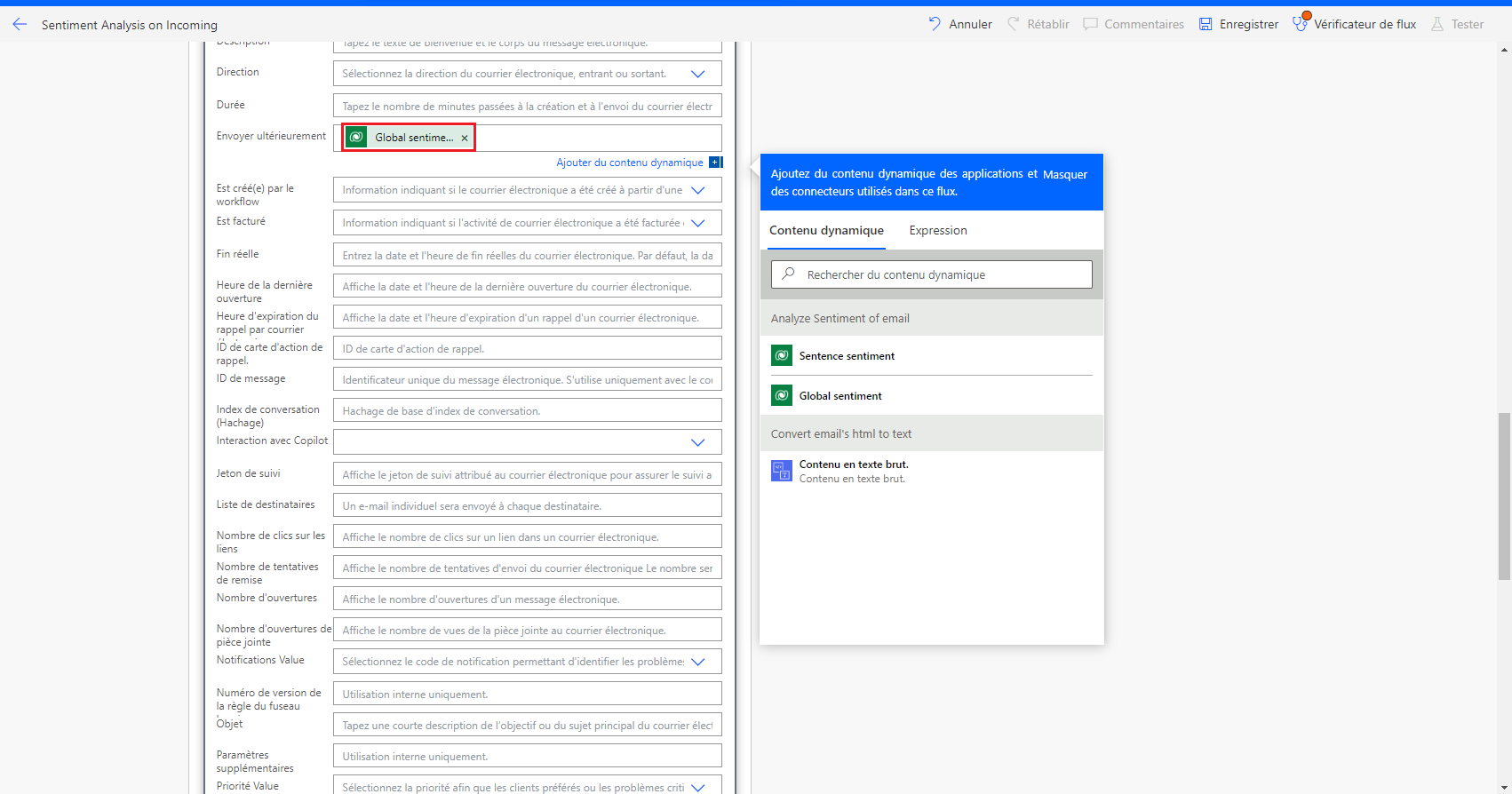Click Tester in the top bar

click(x=1457, y=24)
